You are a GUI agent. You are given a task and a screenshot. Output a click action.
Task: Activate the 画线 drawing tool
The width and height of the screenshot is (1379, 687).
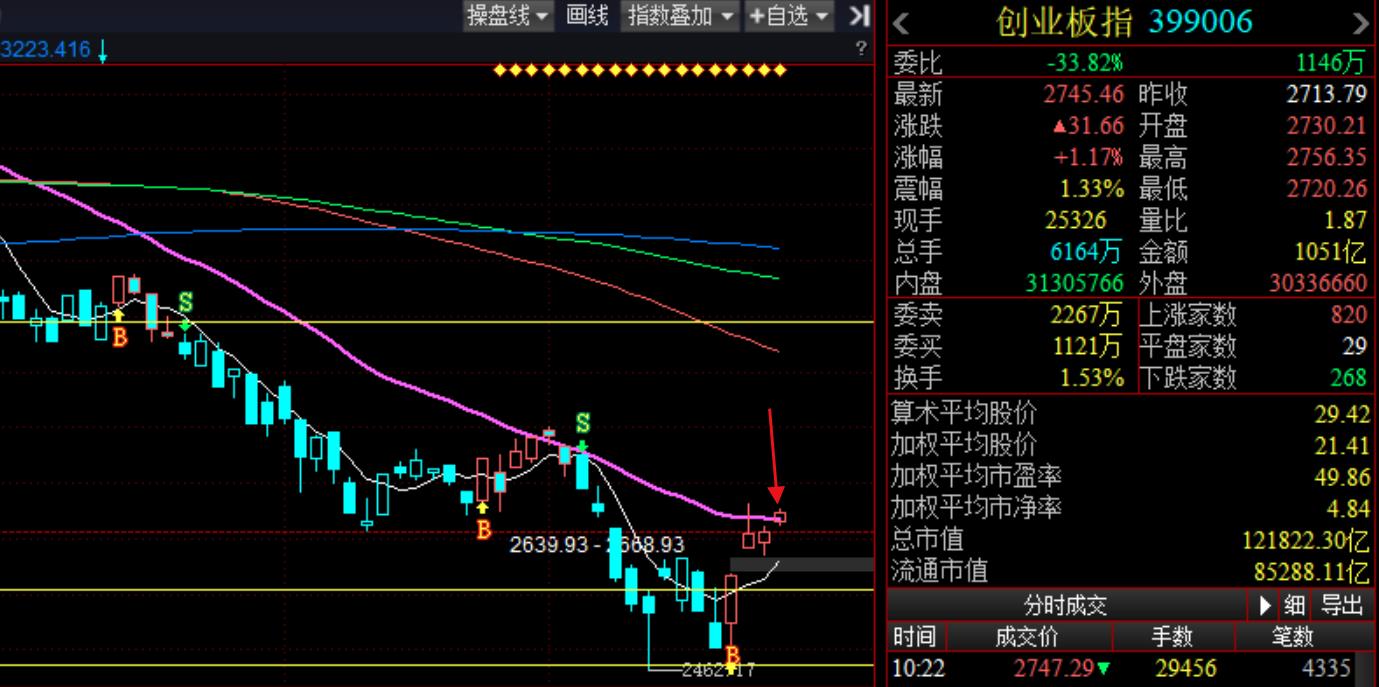coord(586,16)
